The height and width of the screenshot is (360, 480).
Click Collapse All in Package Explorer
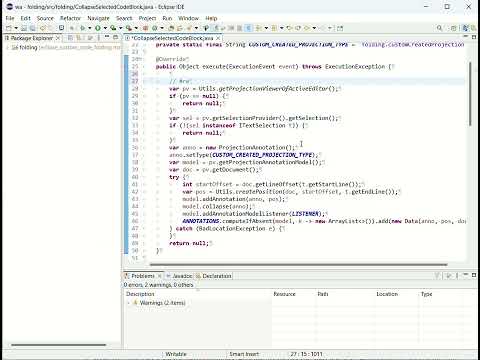click(70, 38)
